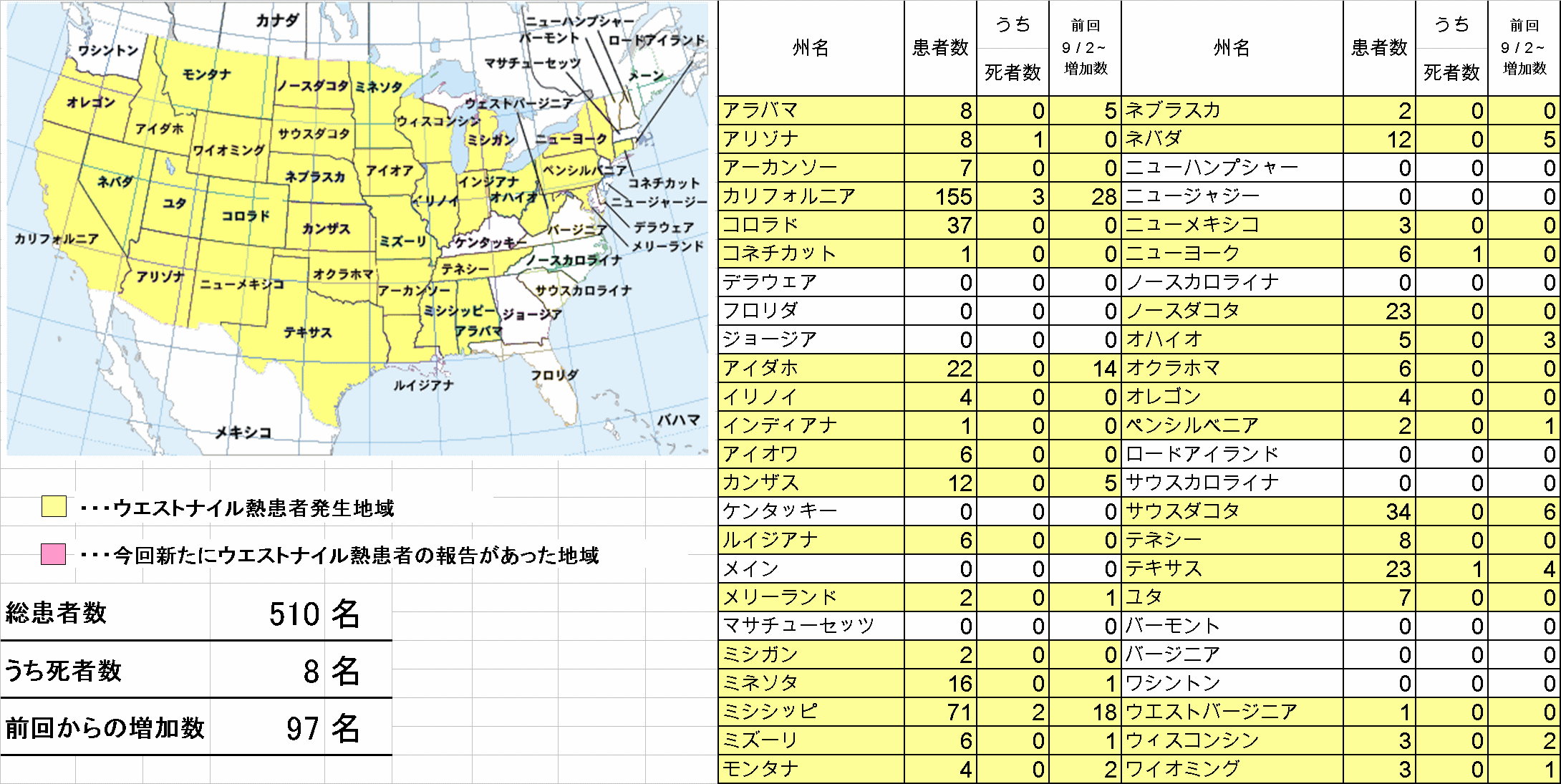The width and height of the screenshot is (1561, 784).
Task: Select the デラウェア state name cell
Action: [811, 282]
